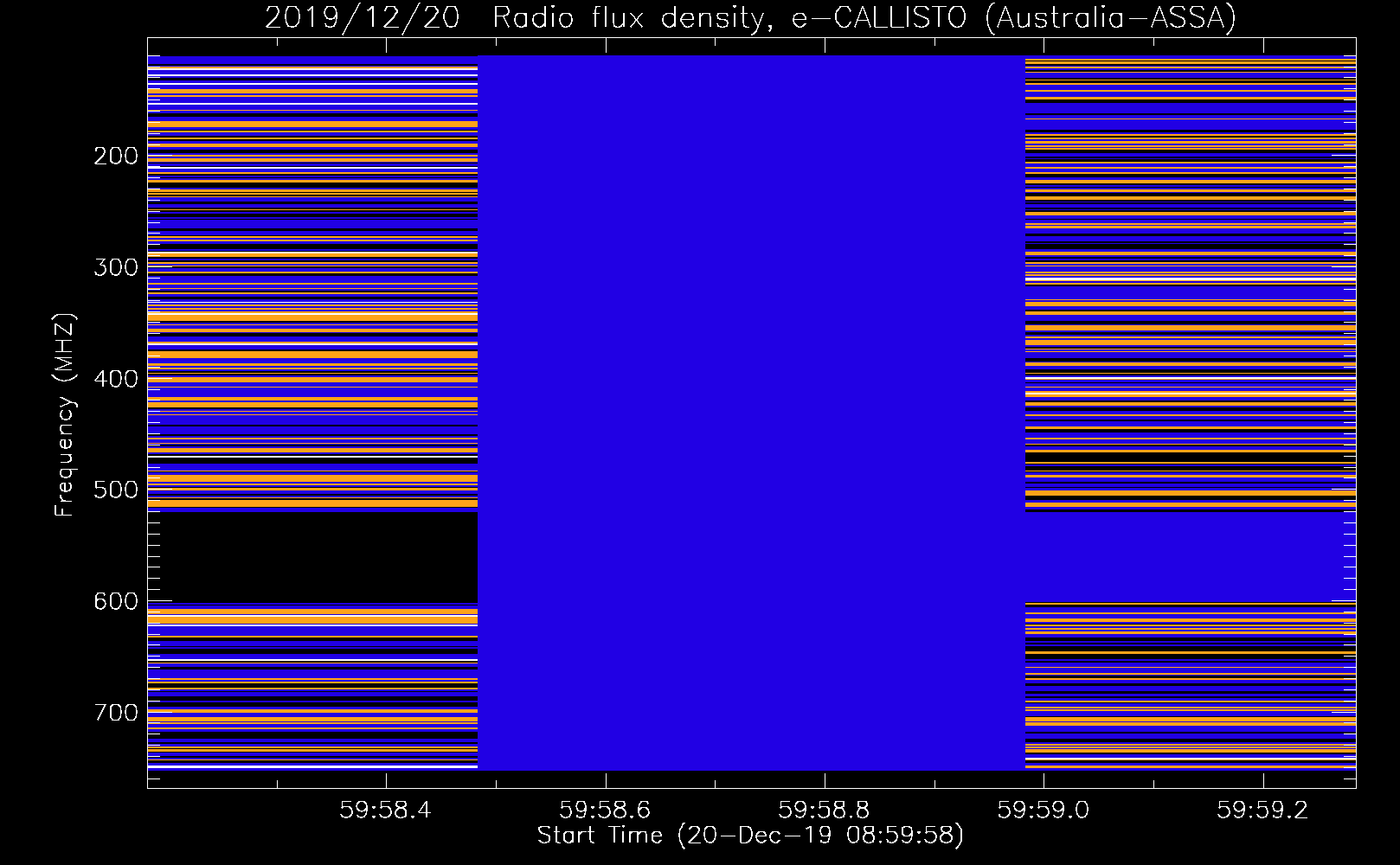Viewport: 1400px width, 865px height.
Task: Click the solid blue data gap in the spectrogram
Action: pos(751,413)
